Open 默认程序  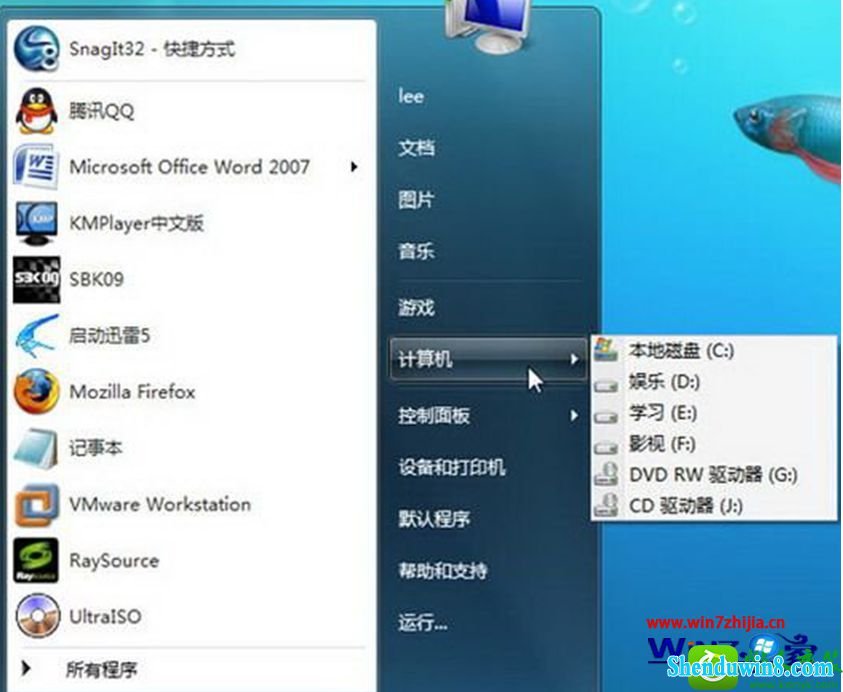434,519
